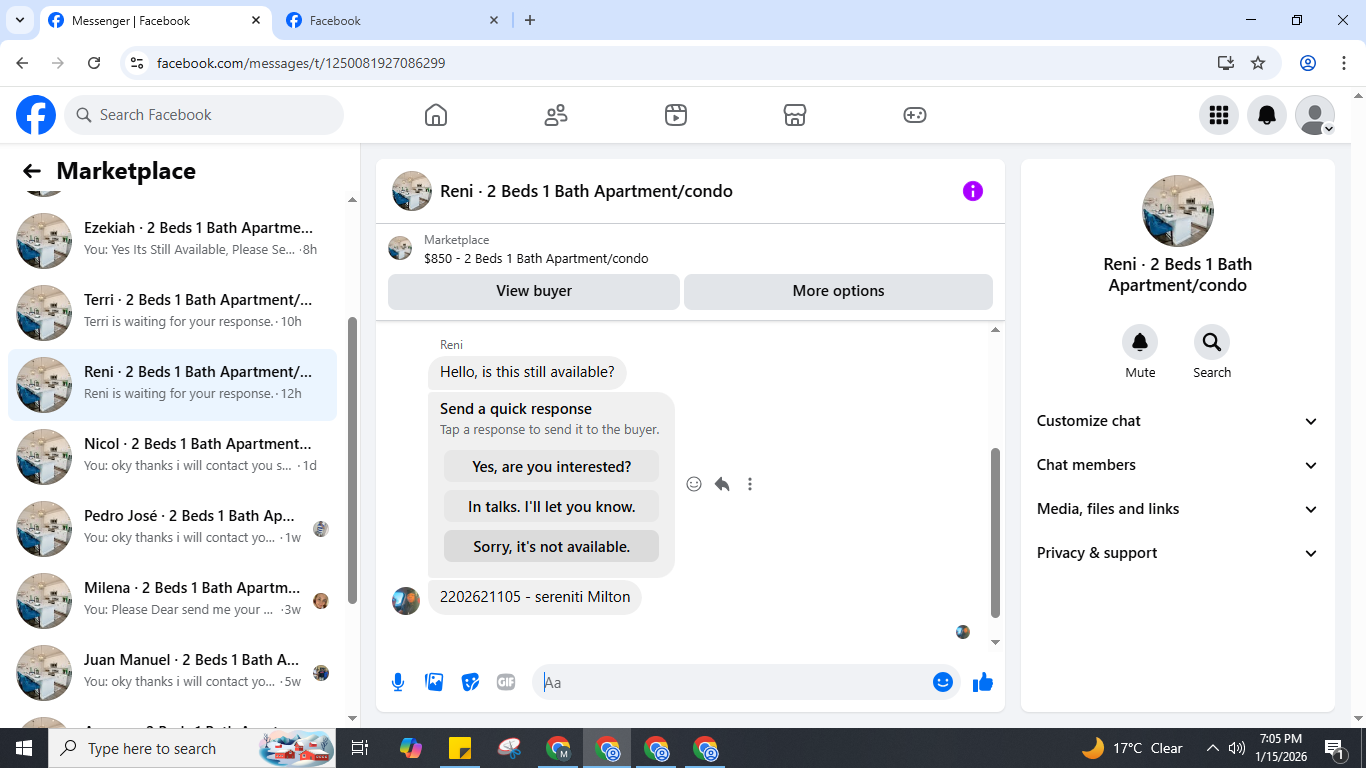Image resolution: width=1366 pixels, height=768 pixels.
Task: Switch to the Messenger | Facebook tab
Action: (x=155, y=20)
